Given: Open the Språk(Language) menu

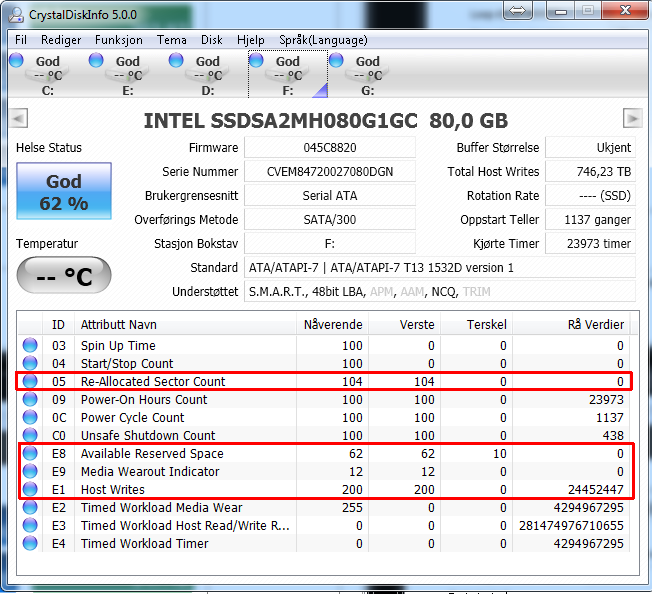Looking at the screenshot, I should point(323,40).
